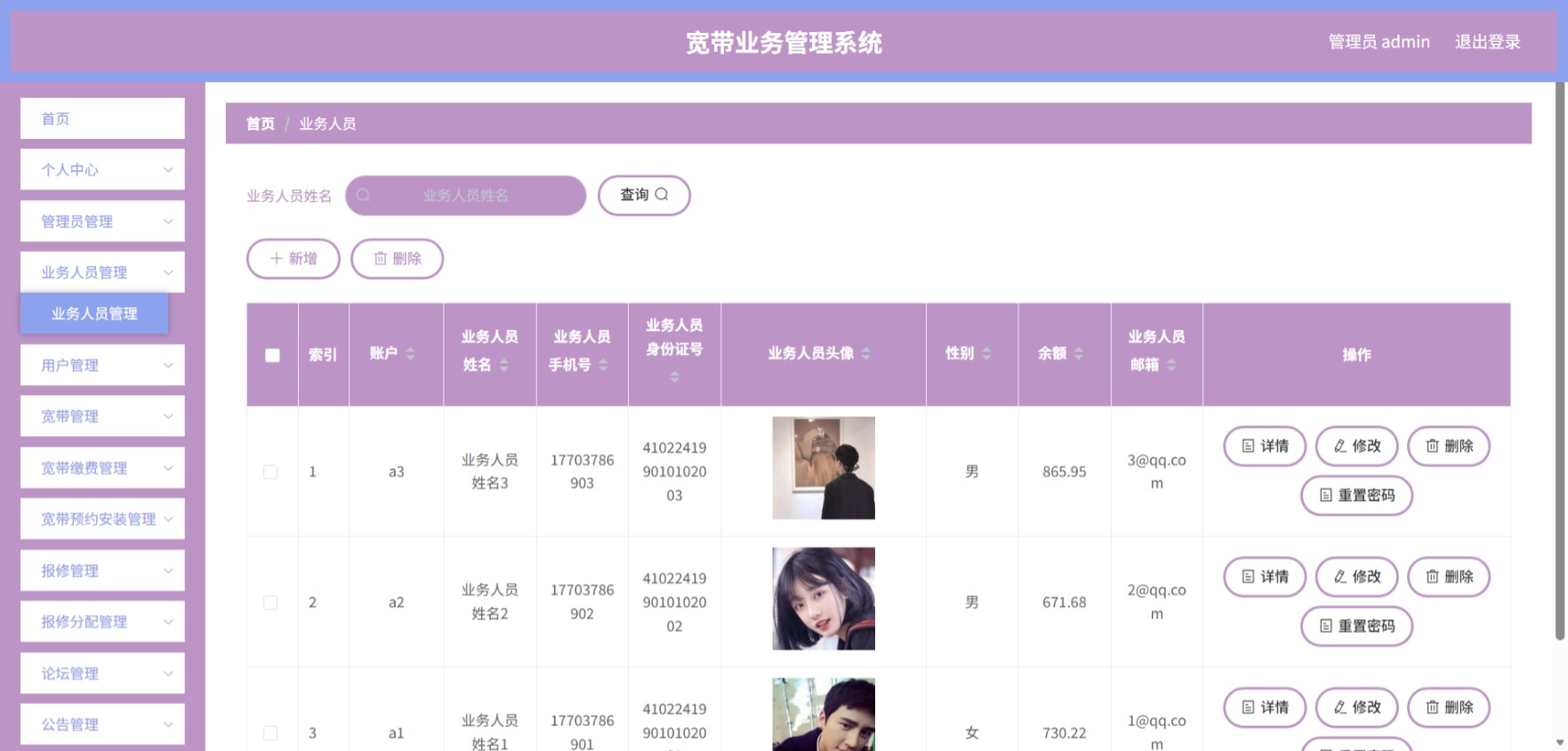Expand the 公告管理 sidebar menu
The image size is (1568, 751).
[x=102, y=724]
